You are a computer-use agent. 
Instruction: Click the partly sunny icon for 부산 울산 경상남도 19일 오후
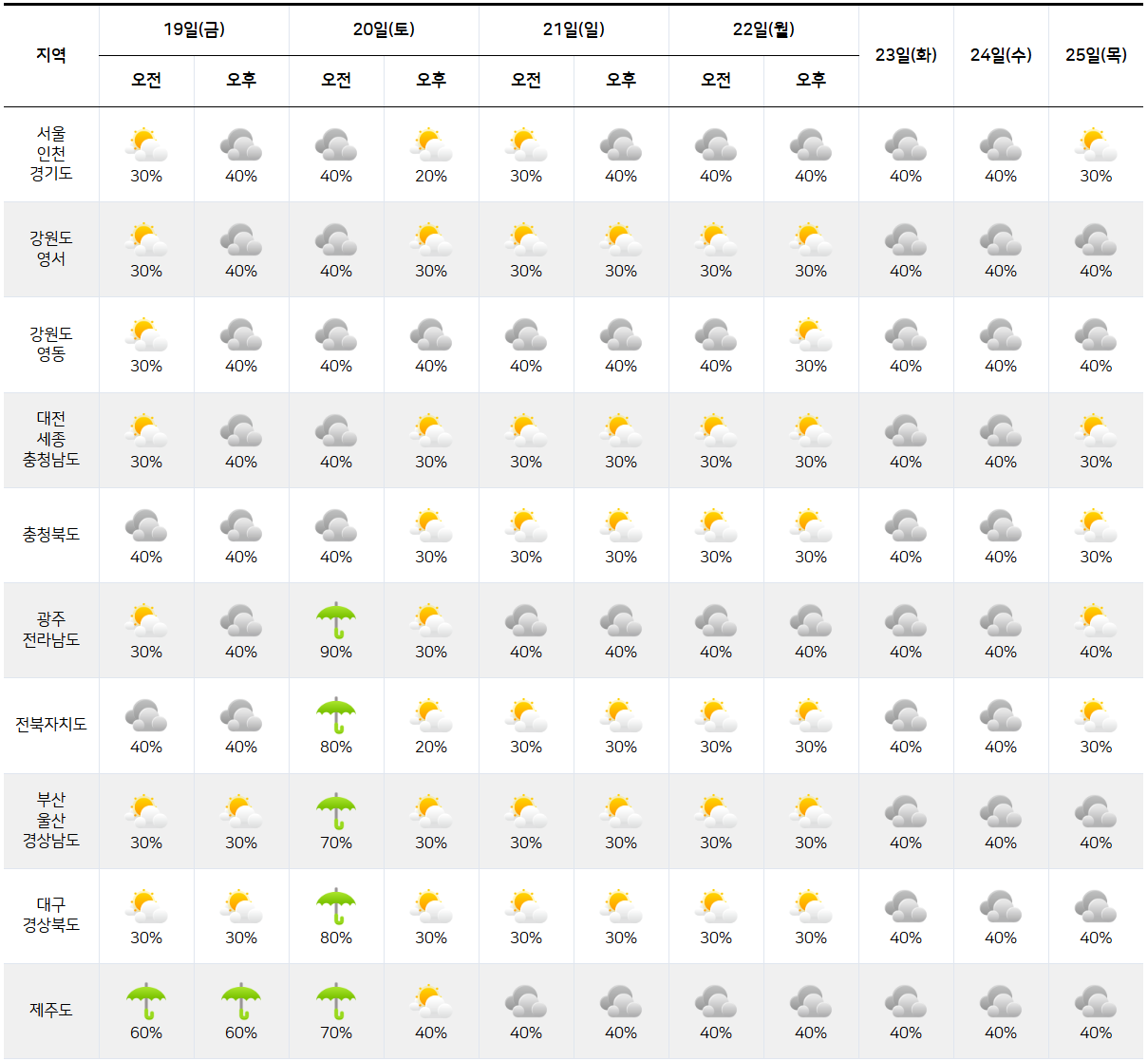tap(241, 812)
